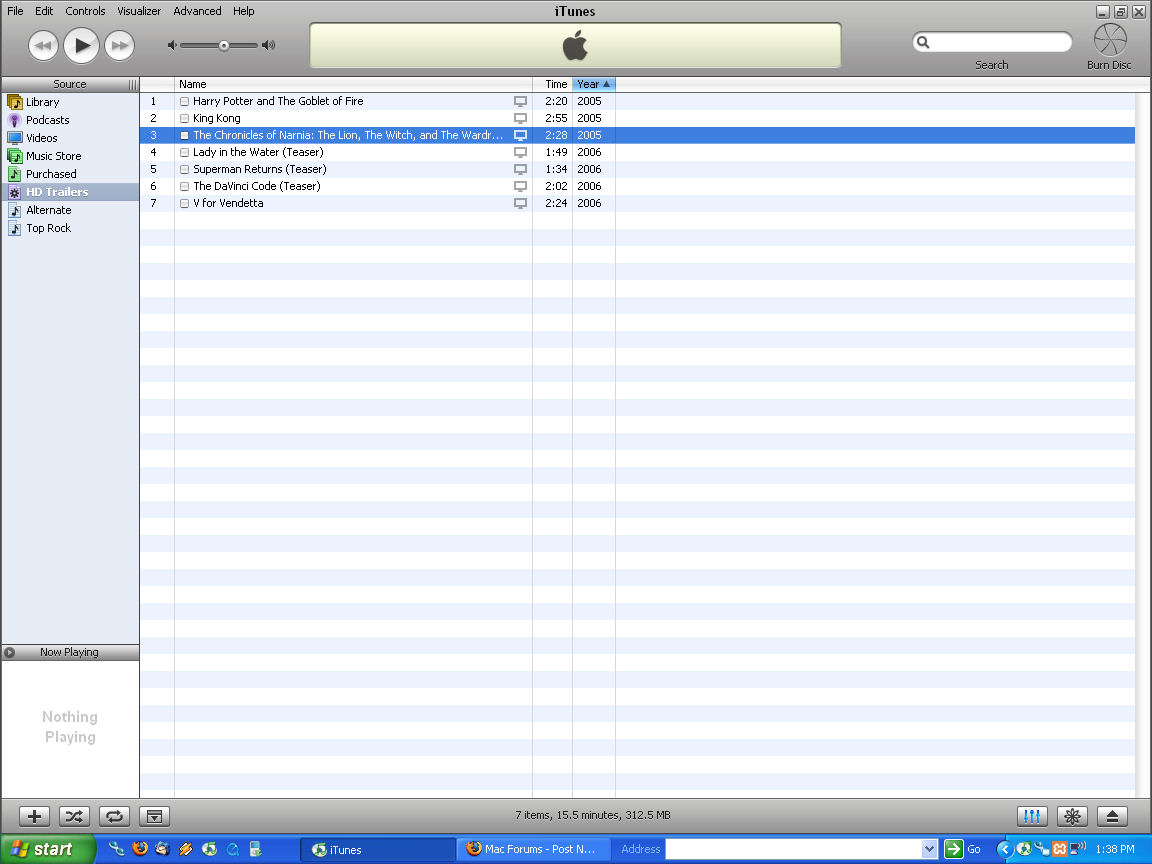The width and height of the screenshot is (1152, 864).
Task: Open the Advanced menu
Action: click(197, 11)
